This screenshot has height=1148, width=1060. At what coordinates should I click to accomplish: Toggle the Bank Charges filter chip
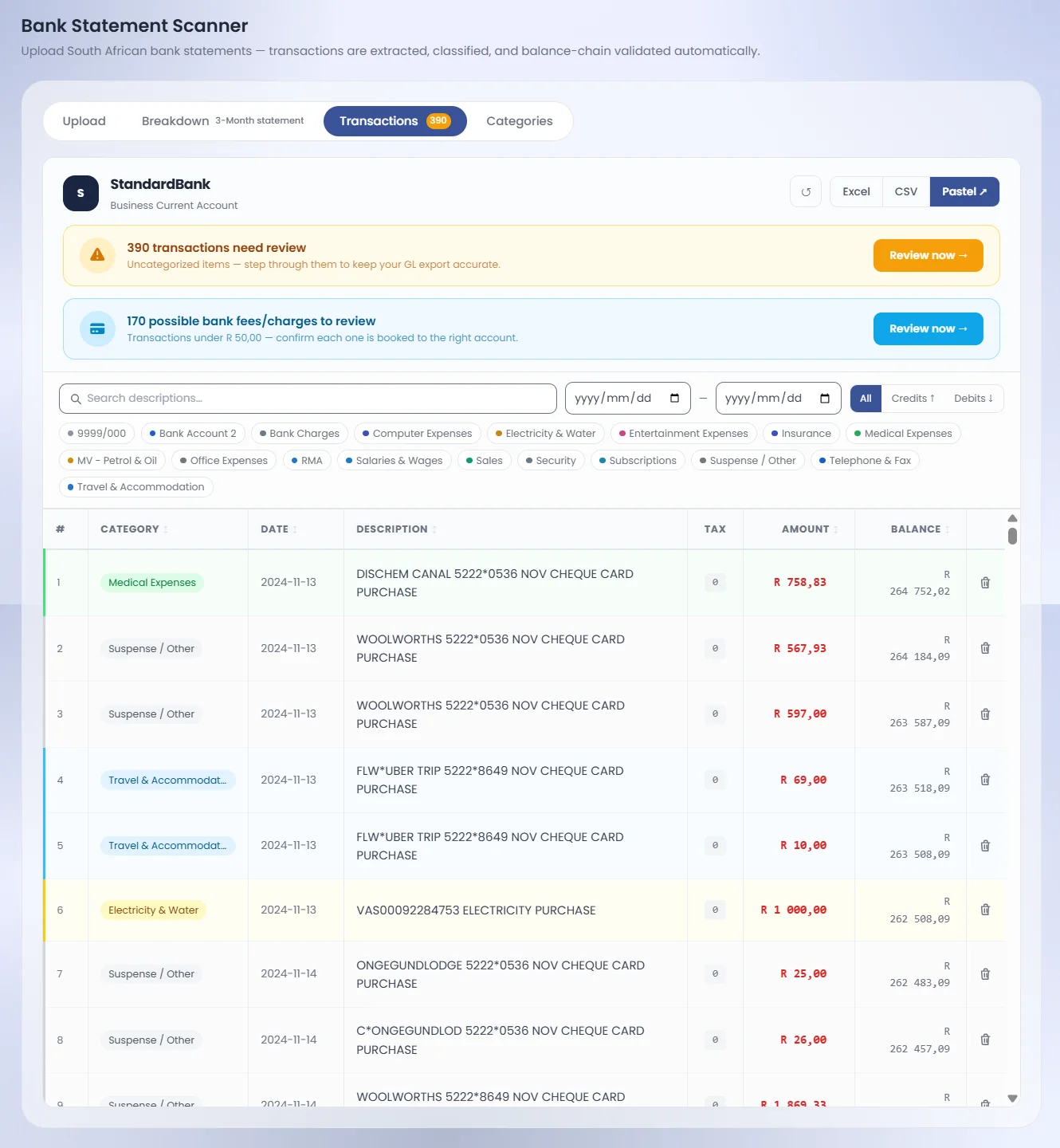point(300,434)
